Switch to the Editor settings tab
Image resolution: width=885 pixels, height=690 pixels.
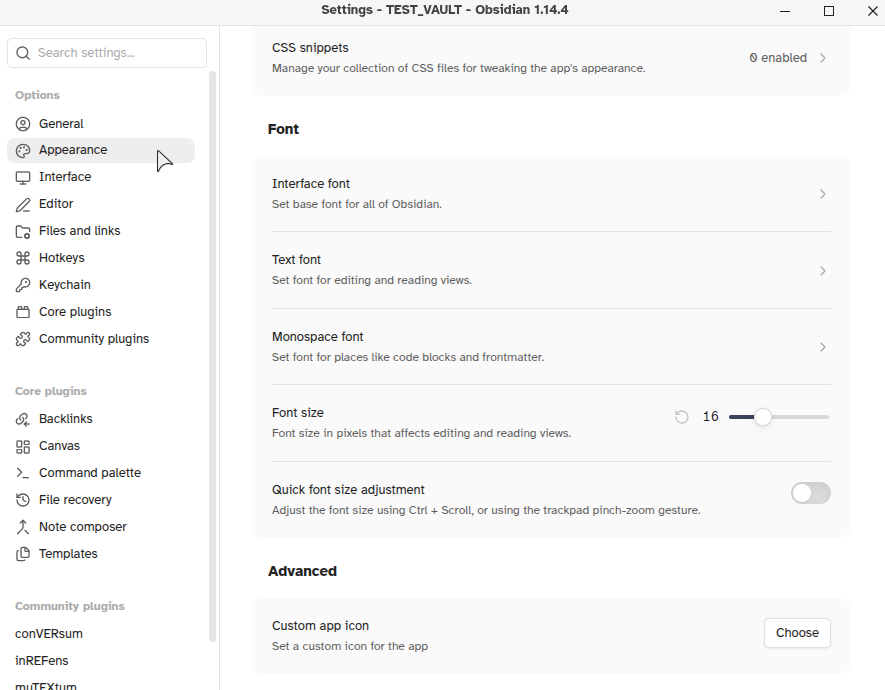coord(101,204)
